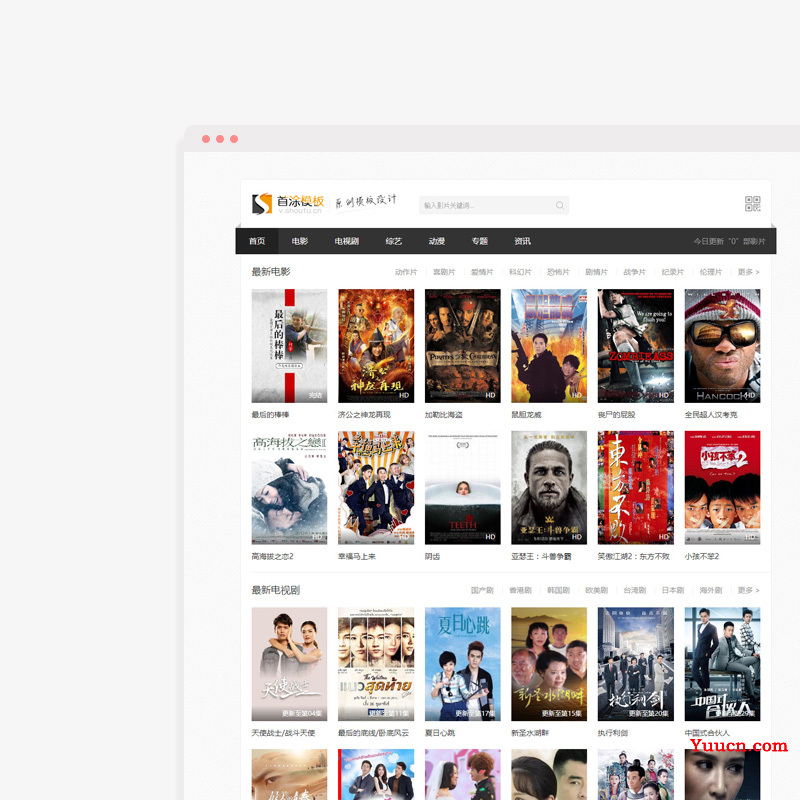Click the 丧尸的屁股 title text
The image size is (800, 800).
tap(617, 415)
